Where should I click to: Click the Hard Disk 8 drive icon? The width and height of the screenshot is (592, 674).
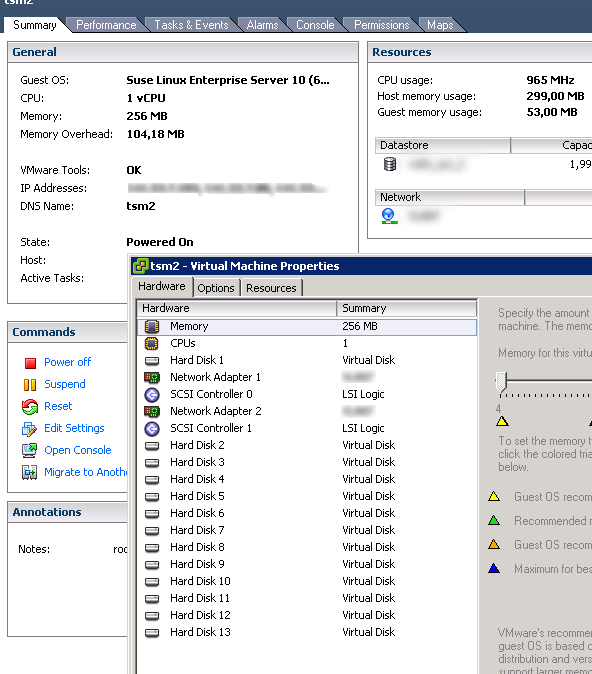(152, 548)
